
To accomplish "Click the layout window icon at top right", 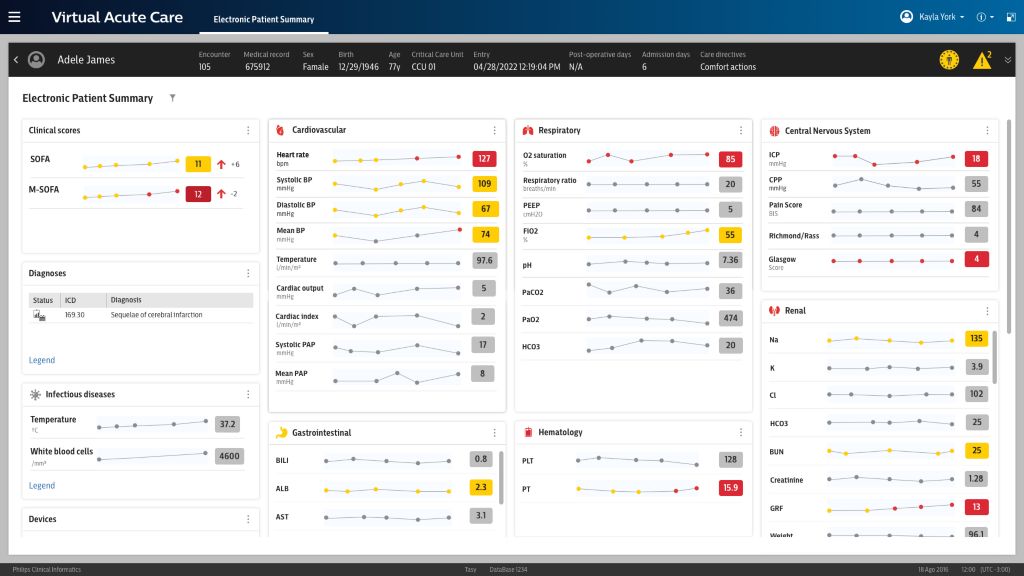I will 1010,17.
